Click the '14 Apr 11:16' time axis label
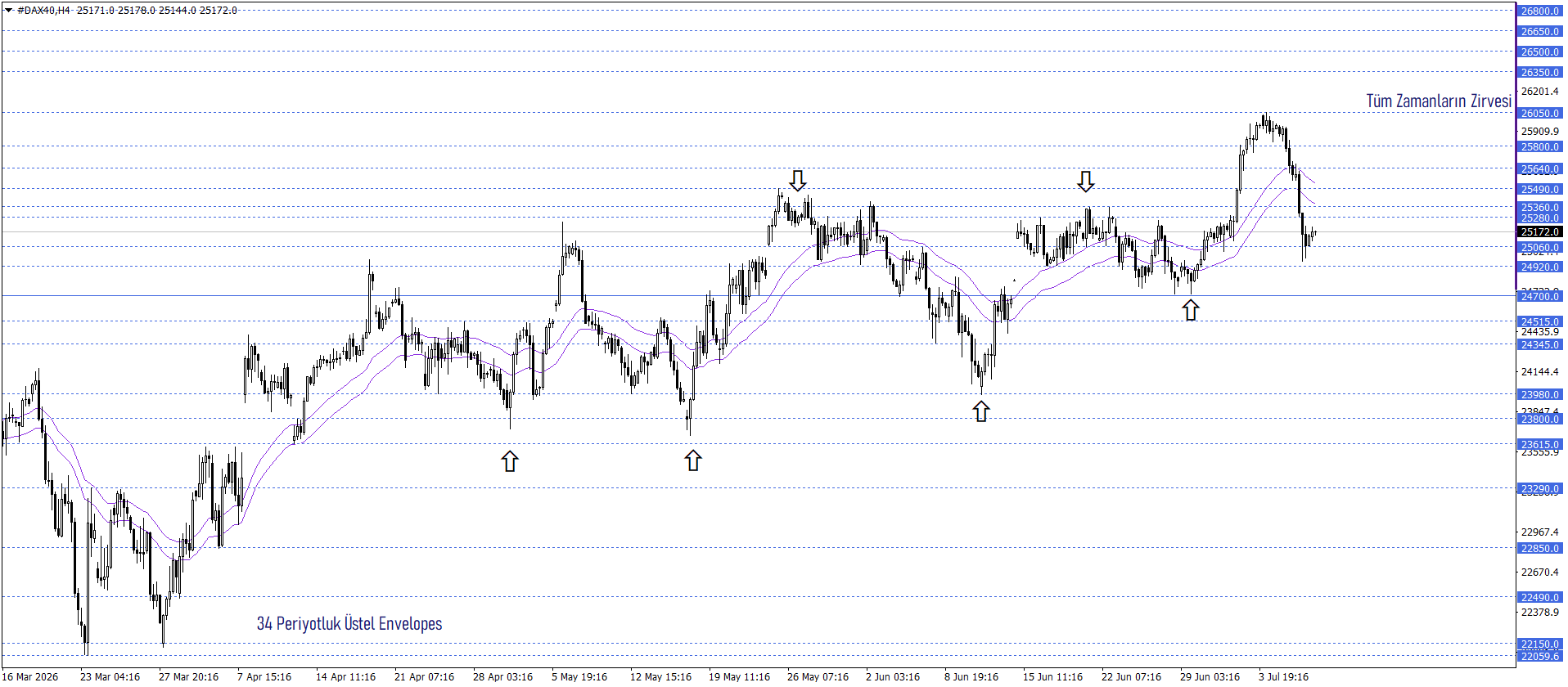Screen dimensions: 1568x687 point(345,677)
